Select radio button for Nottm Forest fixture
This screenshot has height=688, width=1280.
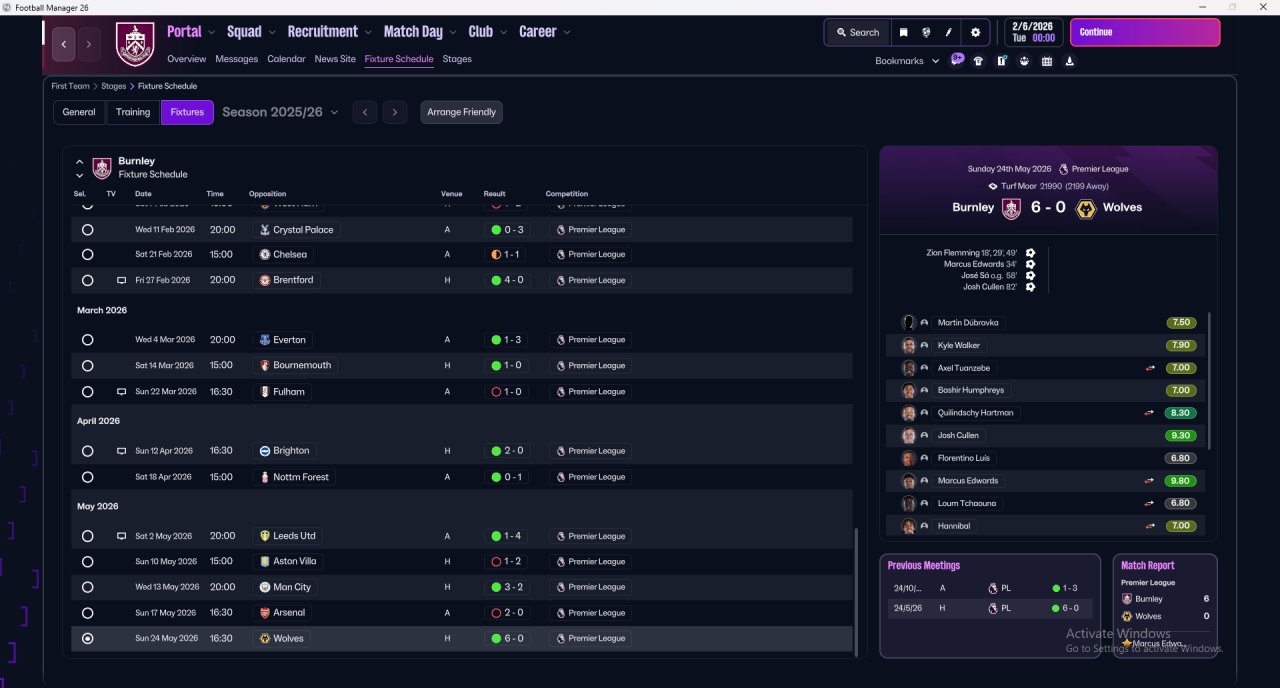pos(88,477)
